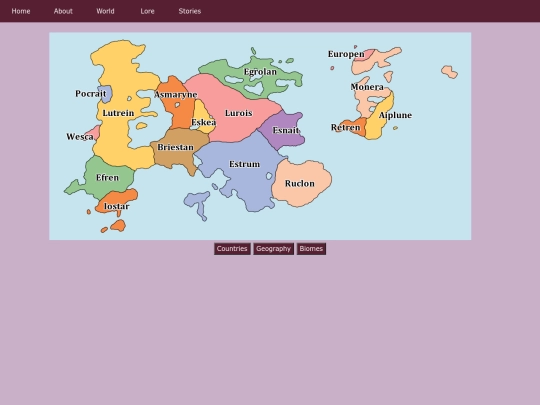Open the Lore navigation link
The width and height of the screenshot is (540, 405).
coord(147,11)
